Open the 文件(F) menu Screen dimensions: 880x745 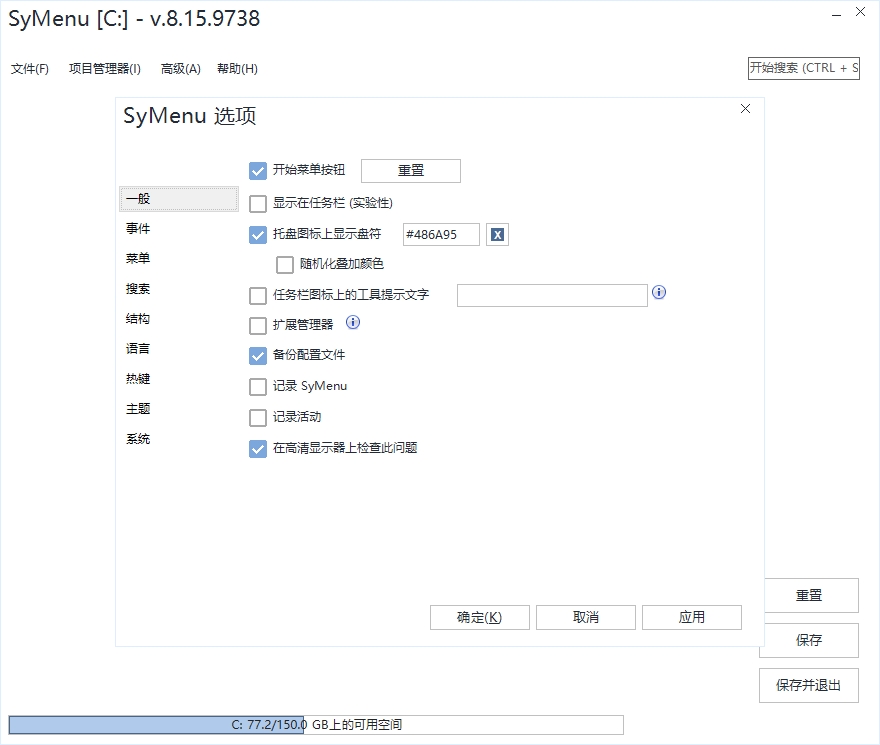click(30, 68)
